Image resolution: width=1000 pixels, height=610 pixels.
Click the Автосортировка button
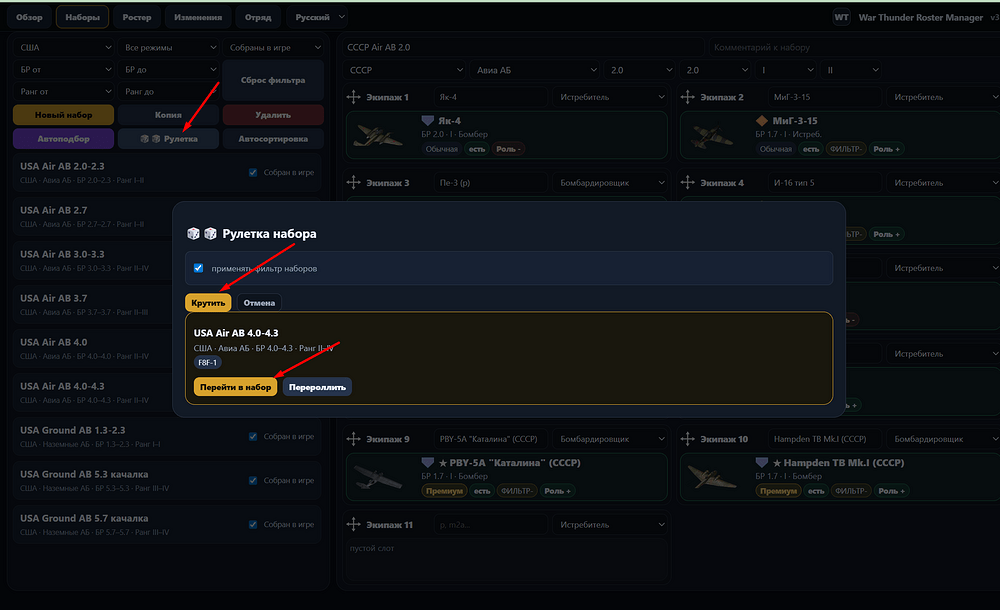coord(273,138)
